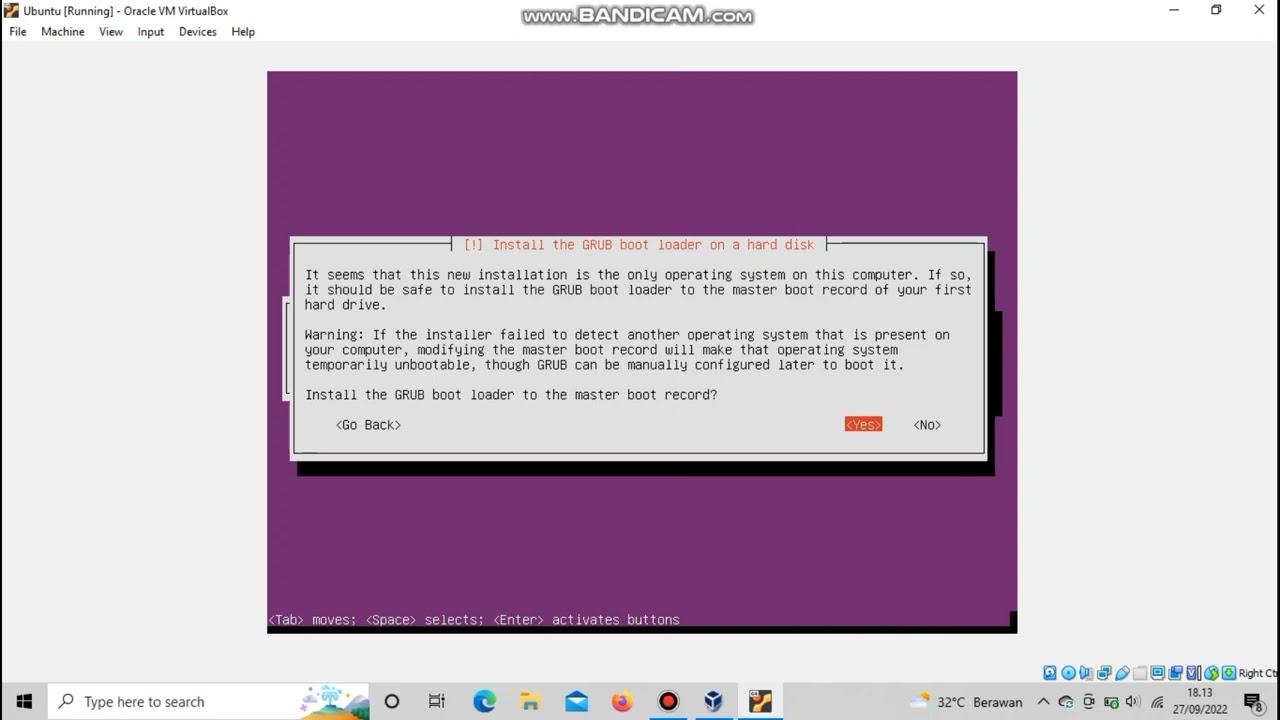Click the audio status indicator icon

[x=1086, y=673]
